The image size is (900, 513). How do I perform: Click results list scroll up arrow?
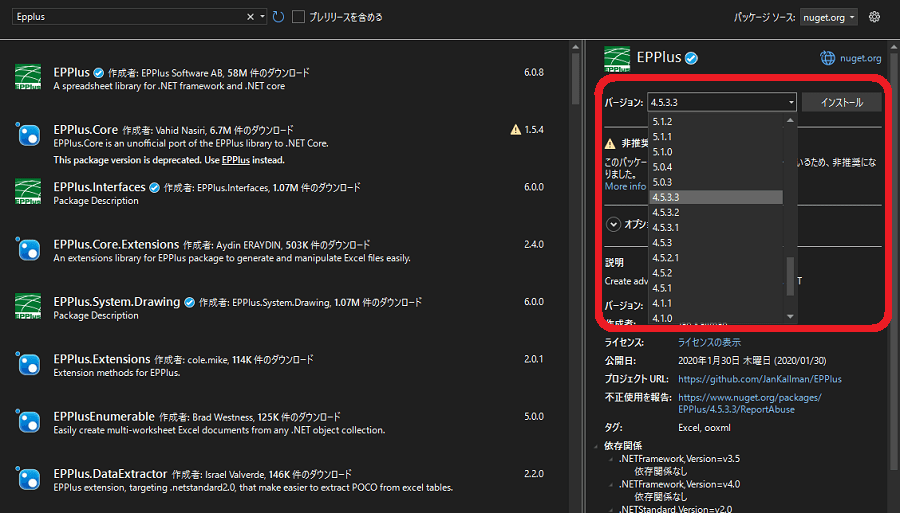point(576,46)
